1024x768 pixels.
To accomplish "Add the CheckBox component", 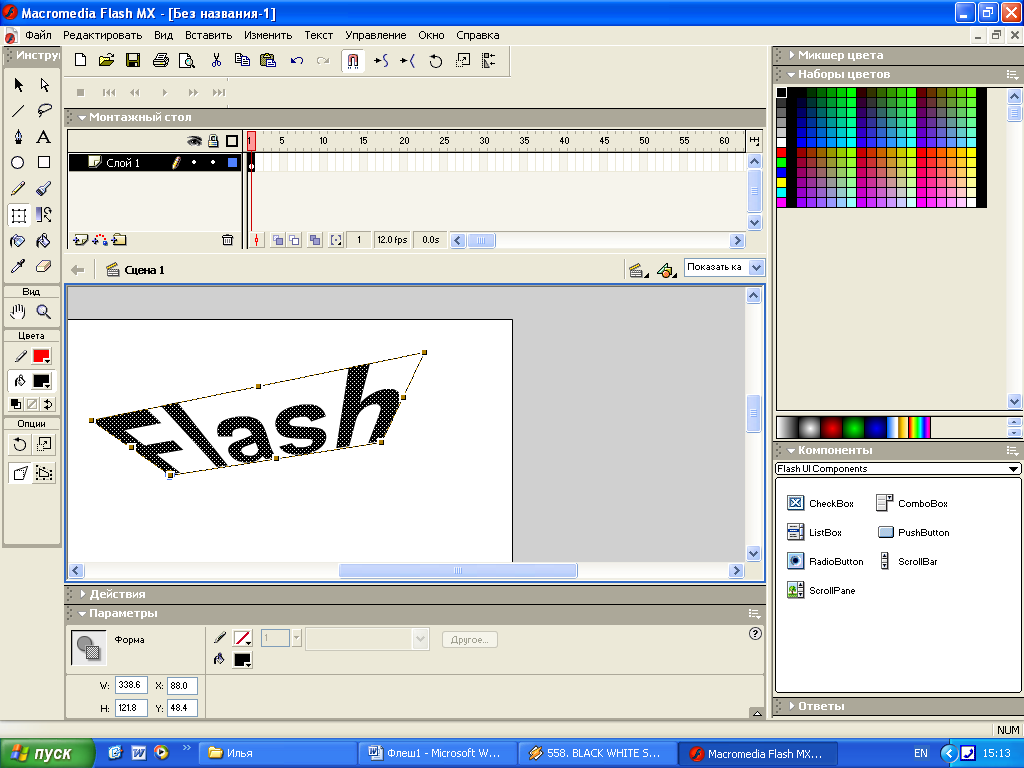I will [821, 504].
